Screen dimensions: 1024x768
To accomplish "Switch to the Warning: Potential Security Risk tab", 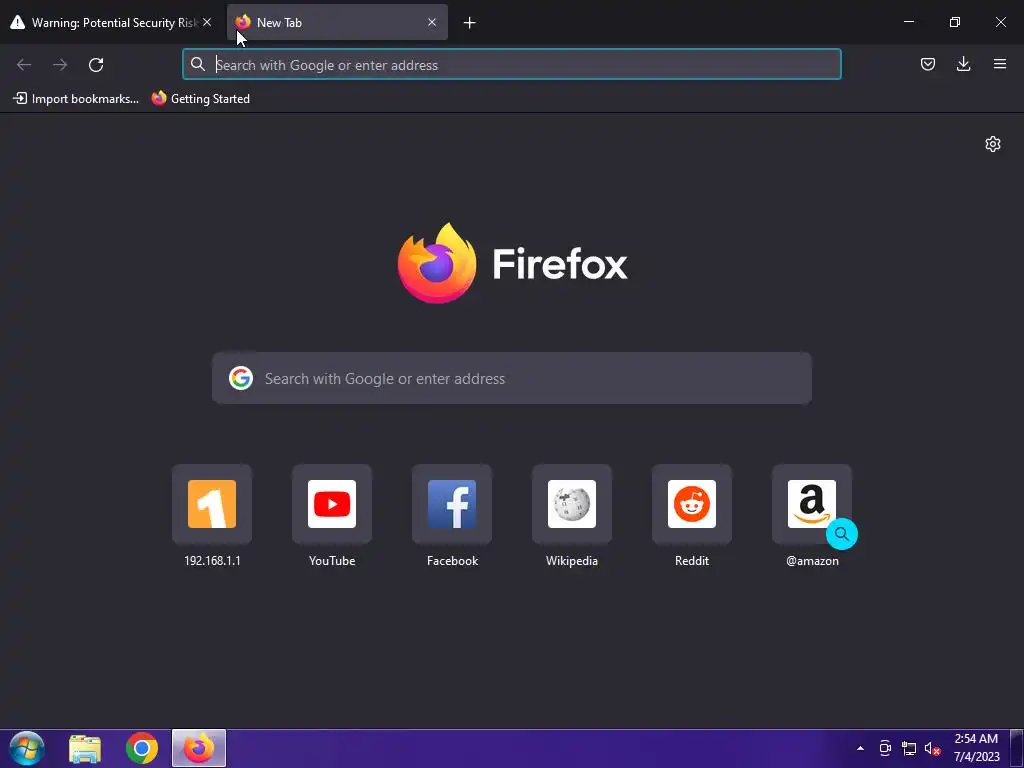I will click(x=111, y=22).
